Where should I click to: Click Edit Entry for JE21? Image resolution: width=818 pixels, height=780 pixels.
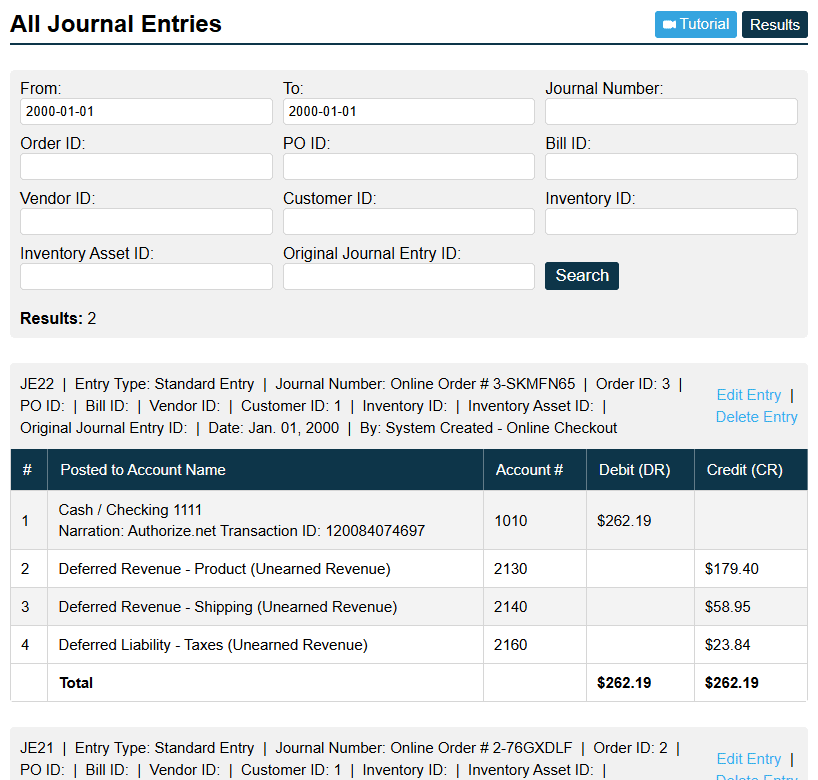click(x=749, y=759)
